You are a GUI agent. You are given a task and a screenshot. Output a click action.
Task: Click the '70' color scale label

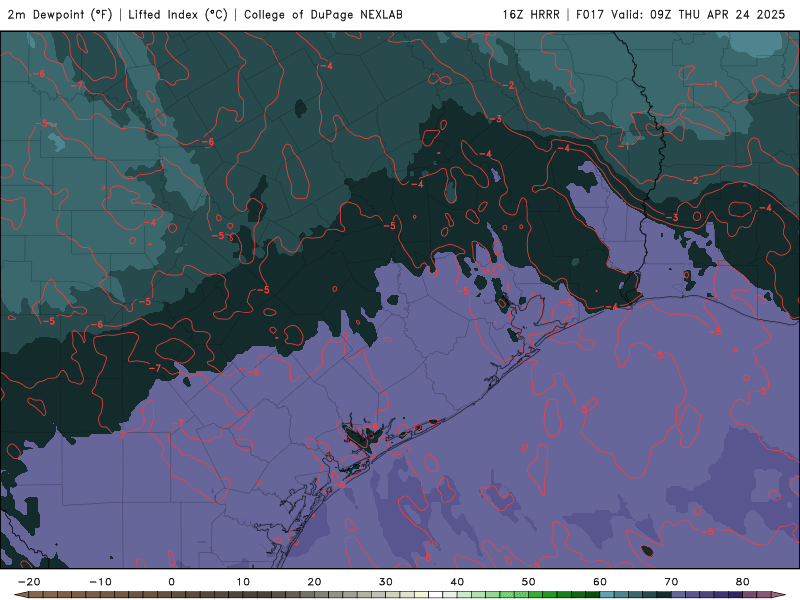[671, 582]
